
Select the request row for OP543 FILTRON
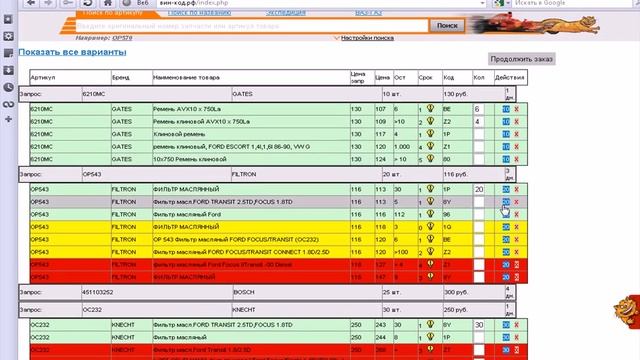click(267, 174)
